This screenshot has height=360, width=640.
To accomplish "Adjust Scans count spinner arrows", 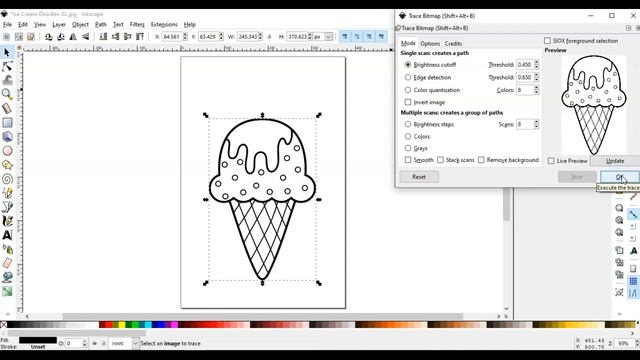I will tap(536, 124).
